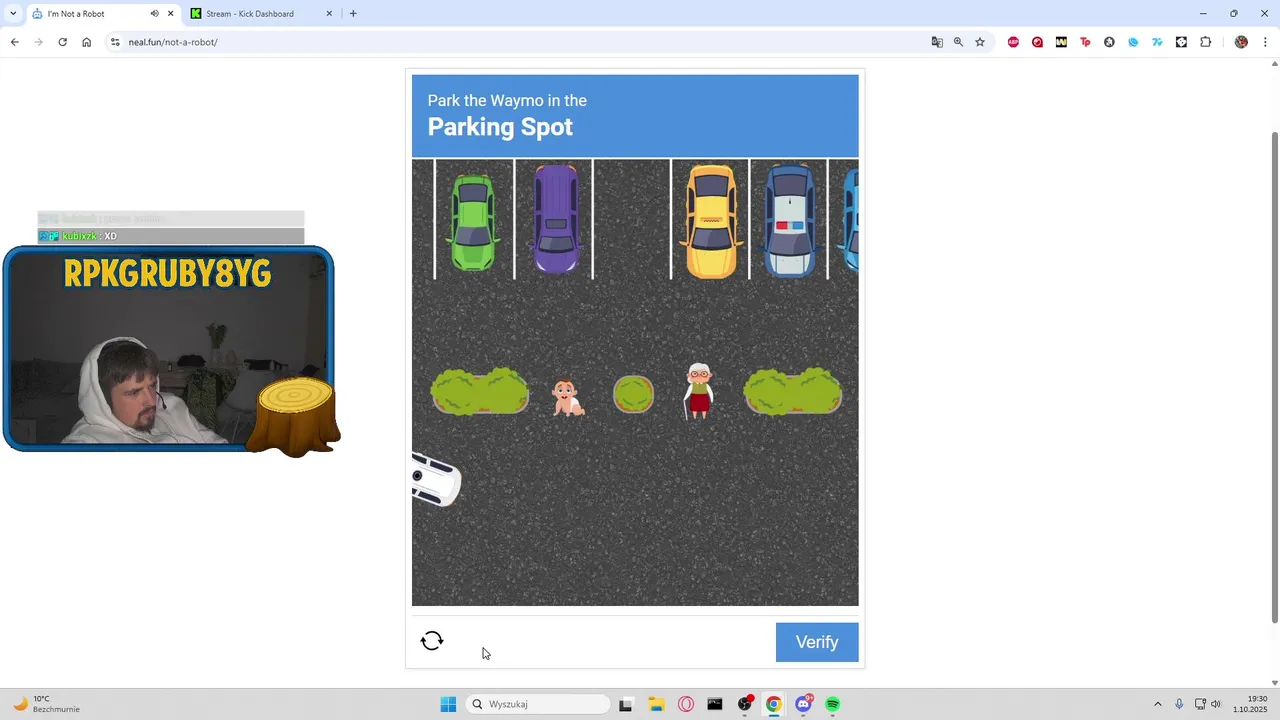
Task: Click the page vertical scrollbar
Action: (1274, 378)
